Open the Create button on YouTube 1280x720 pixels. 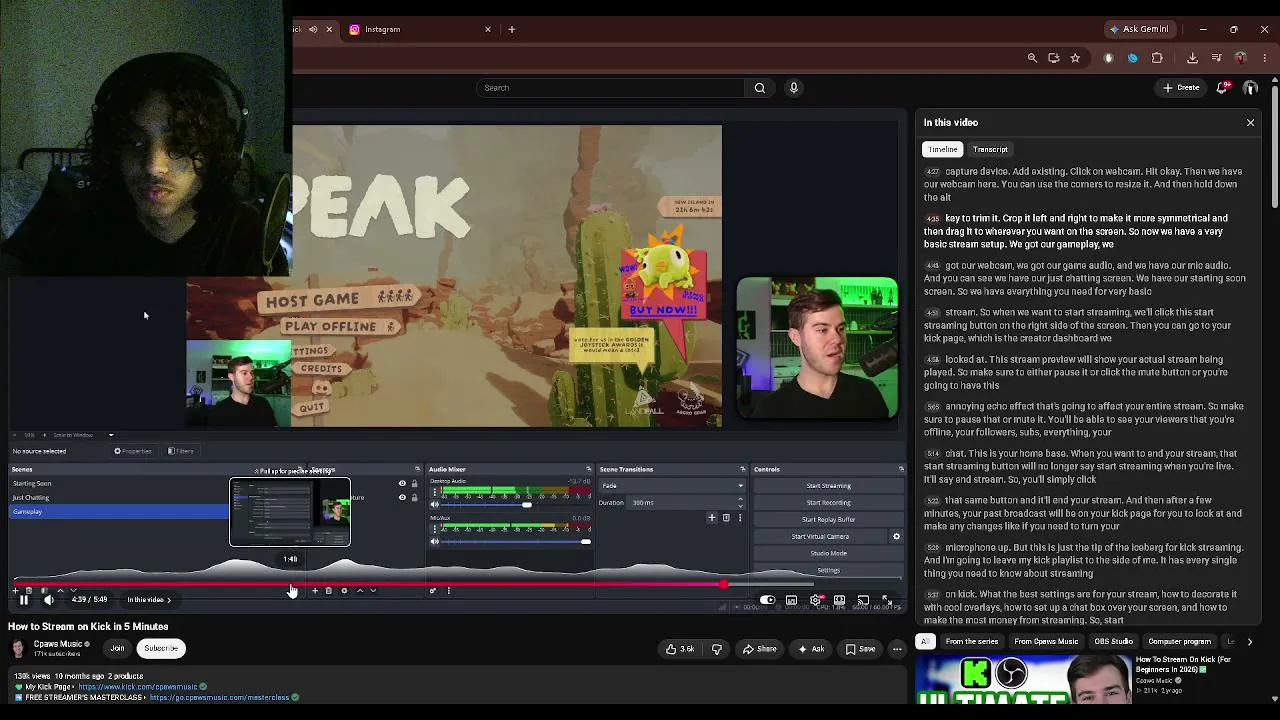tap(1181, 88)
